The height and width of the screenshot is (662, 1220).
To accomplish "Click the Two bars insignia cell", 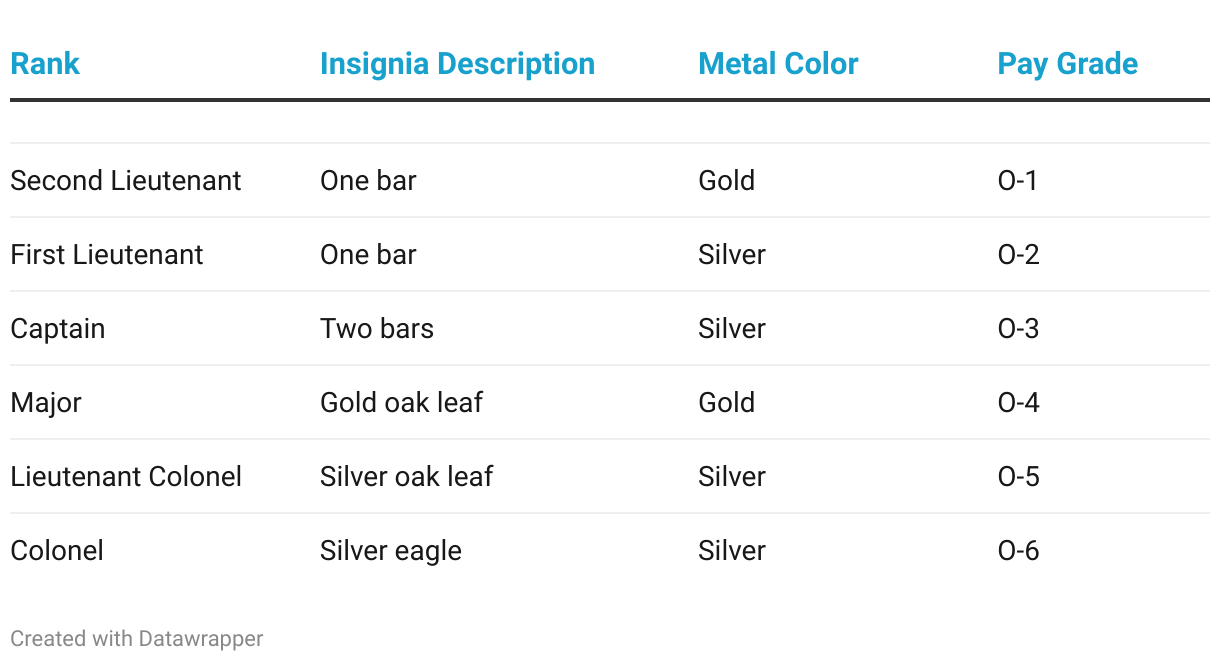I will 377,329.
